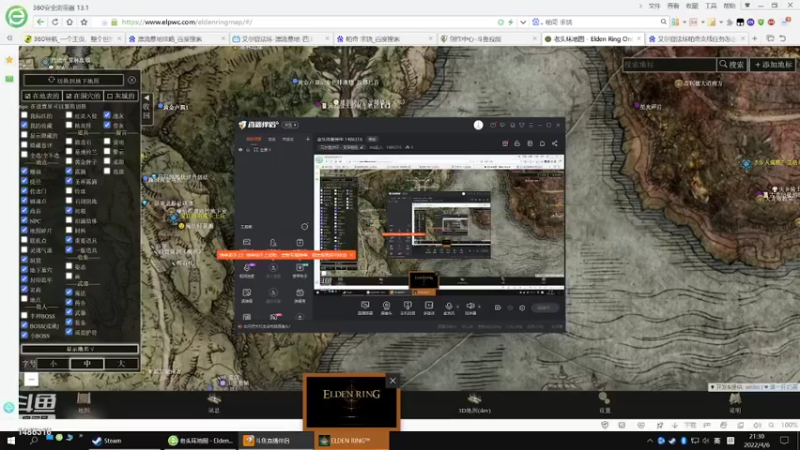
Task: Toggle the 黄金种子 checkbox
Action: 69,161
